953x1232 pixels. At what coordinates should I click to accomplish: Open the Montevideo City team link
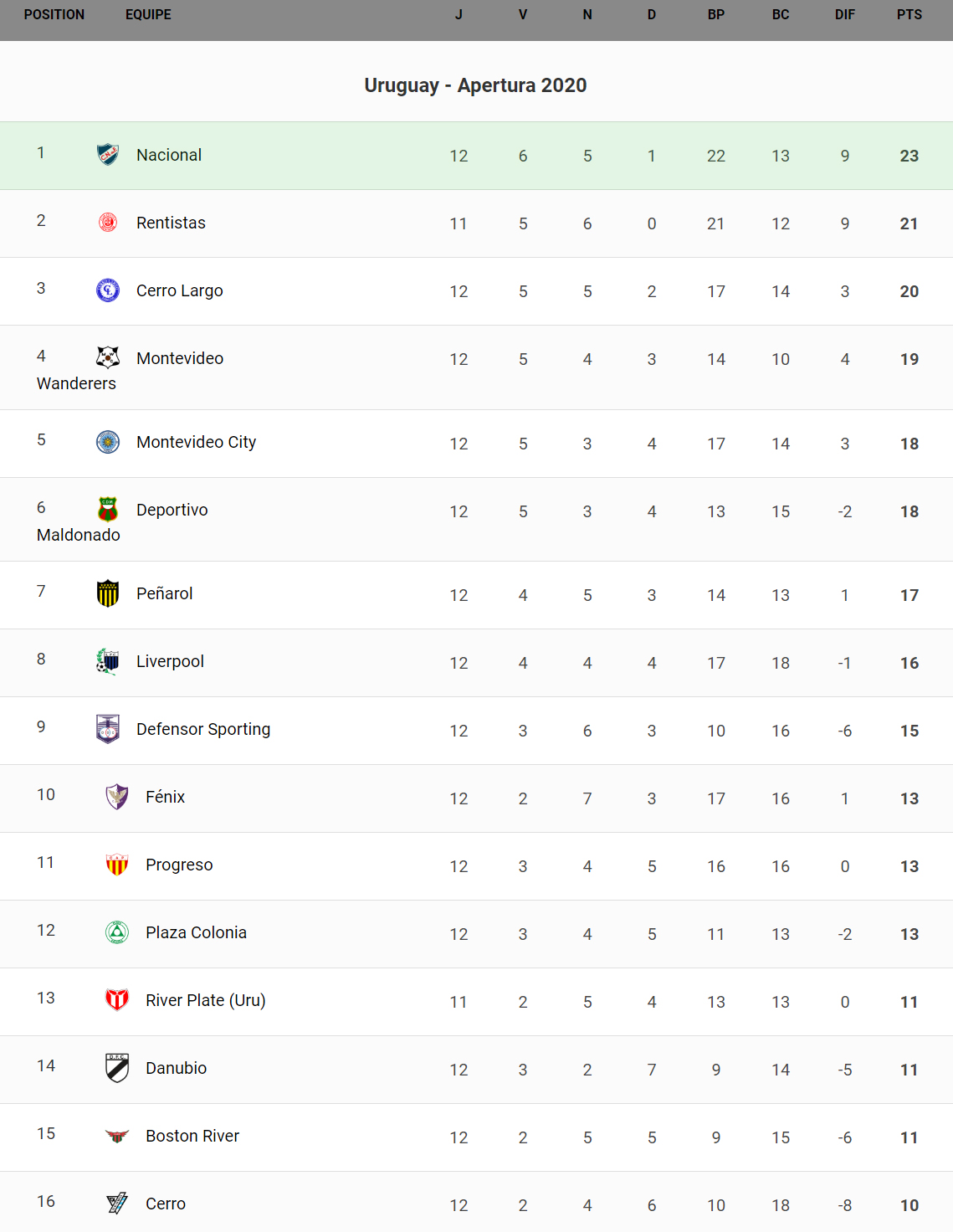click(x=196, y=442)
